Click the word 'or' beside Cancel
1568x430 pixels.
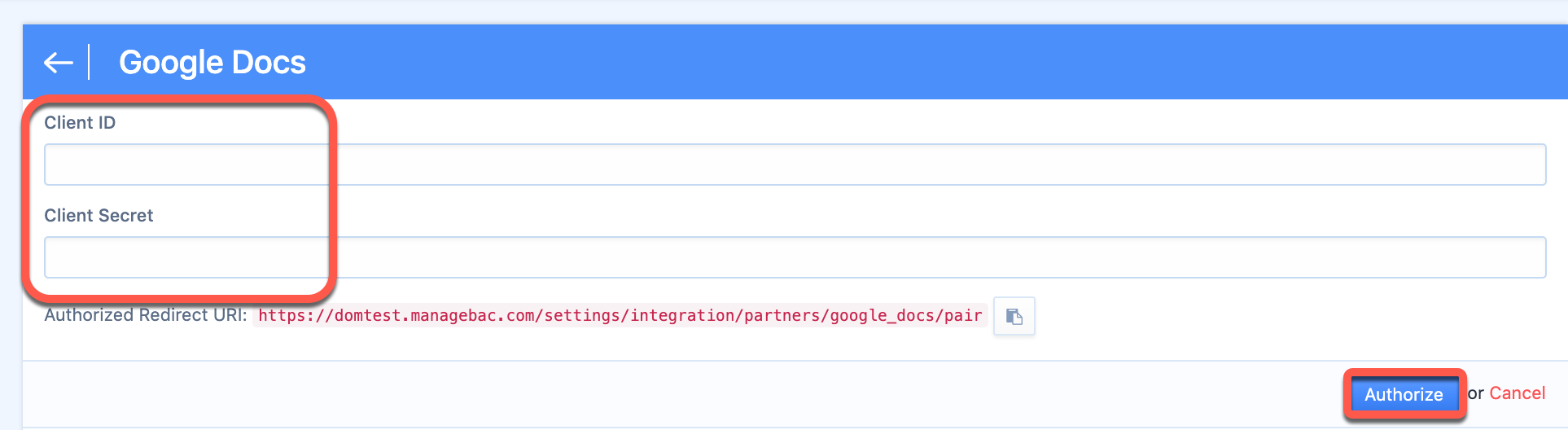[1475, 394]
